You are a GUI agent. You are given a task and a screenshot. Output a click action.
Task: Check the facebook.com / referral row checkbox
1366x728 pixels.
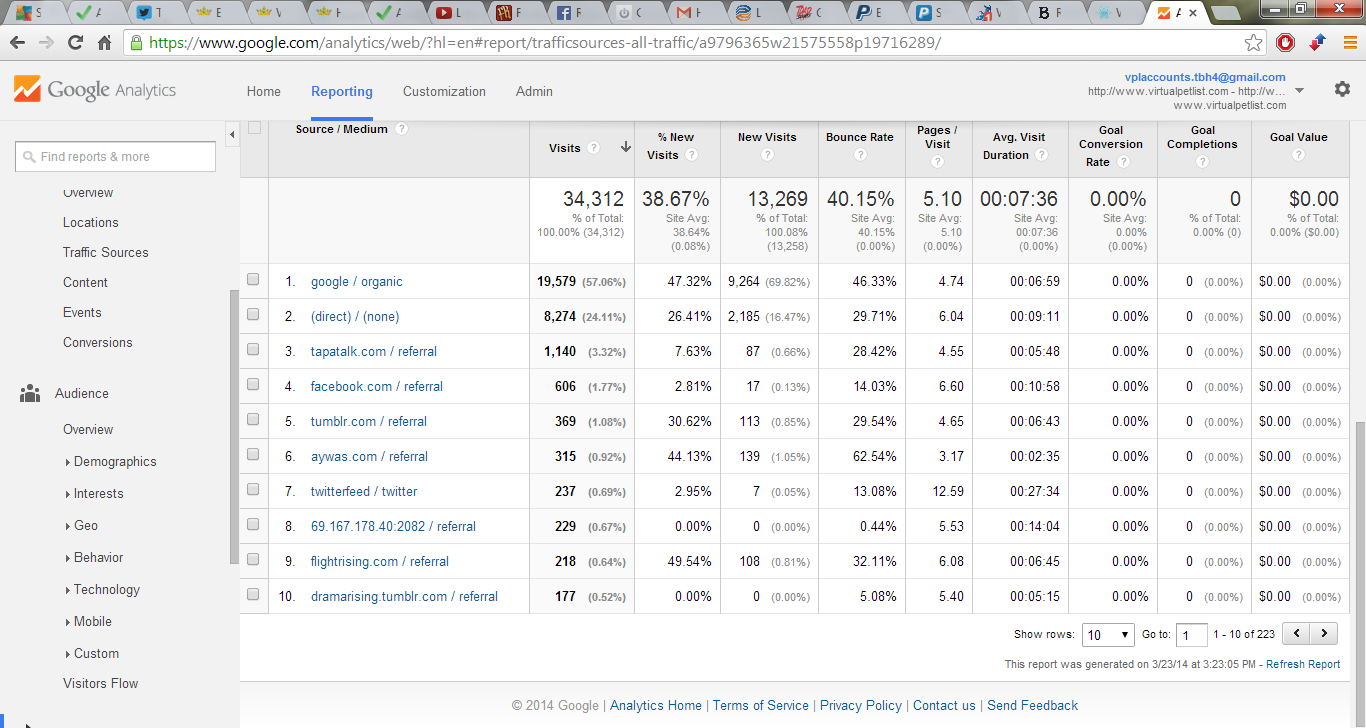(x=253, y=385)
